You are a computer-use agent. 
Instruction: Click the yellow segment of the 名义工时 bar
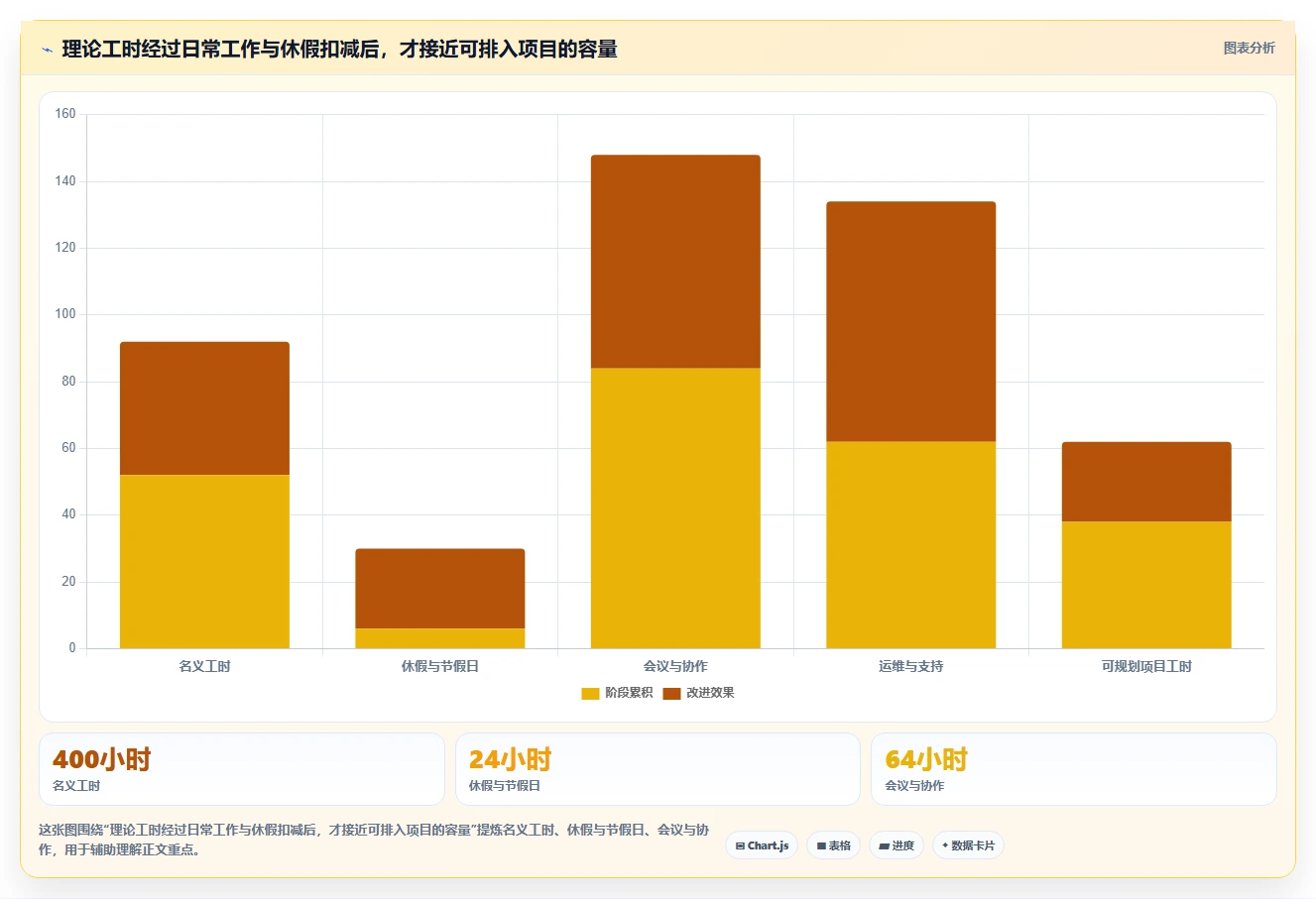coord(204,562)
